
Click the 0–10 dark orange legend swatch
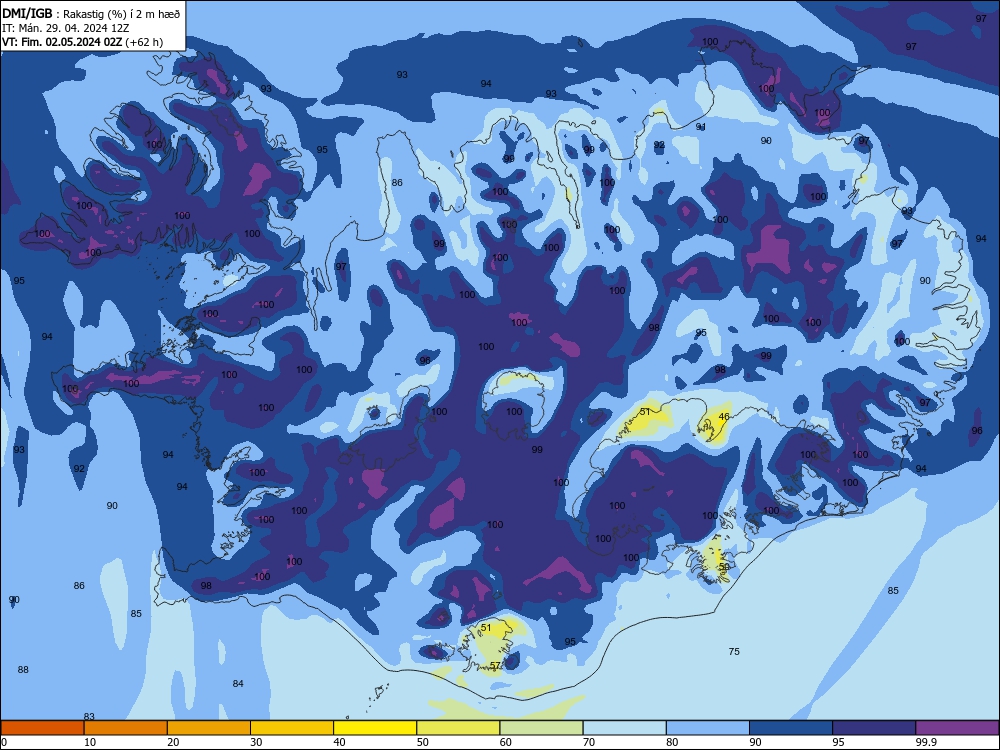pos(42,728)
